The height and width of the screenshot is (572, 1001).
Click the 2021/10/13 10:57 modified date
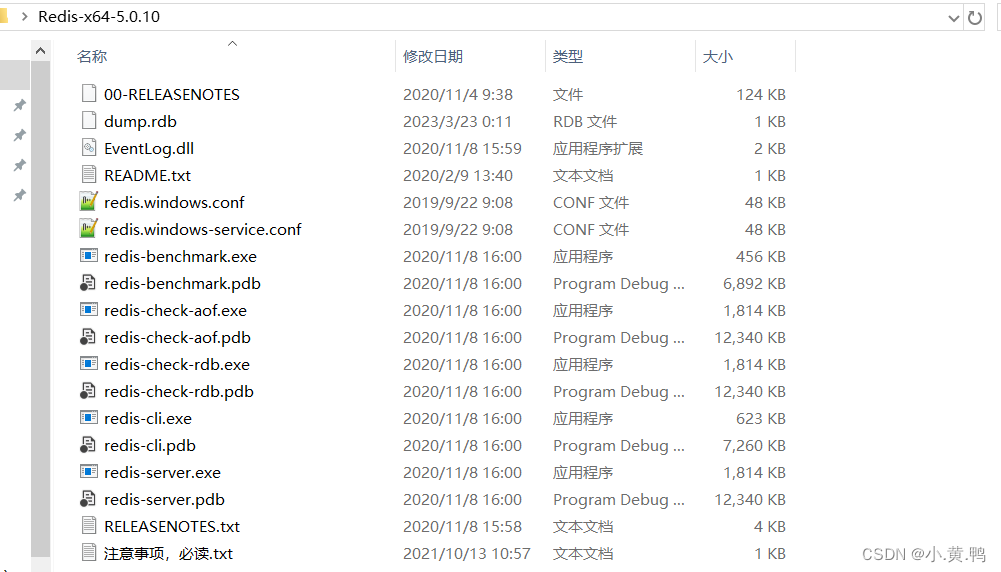[467, 553]
